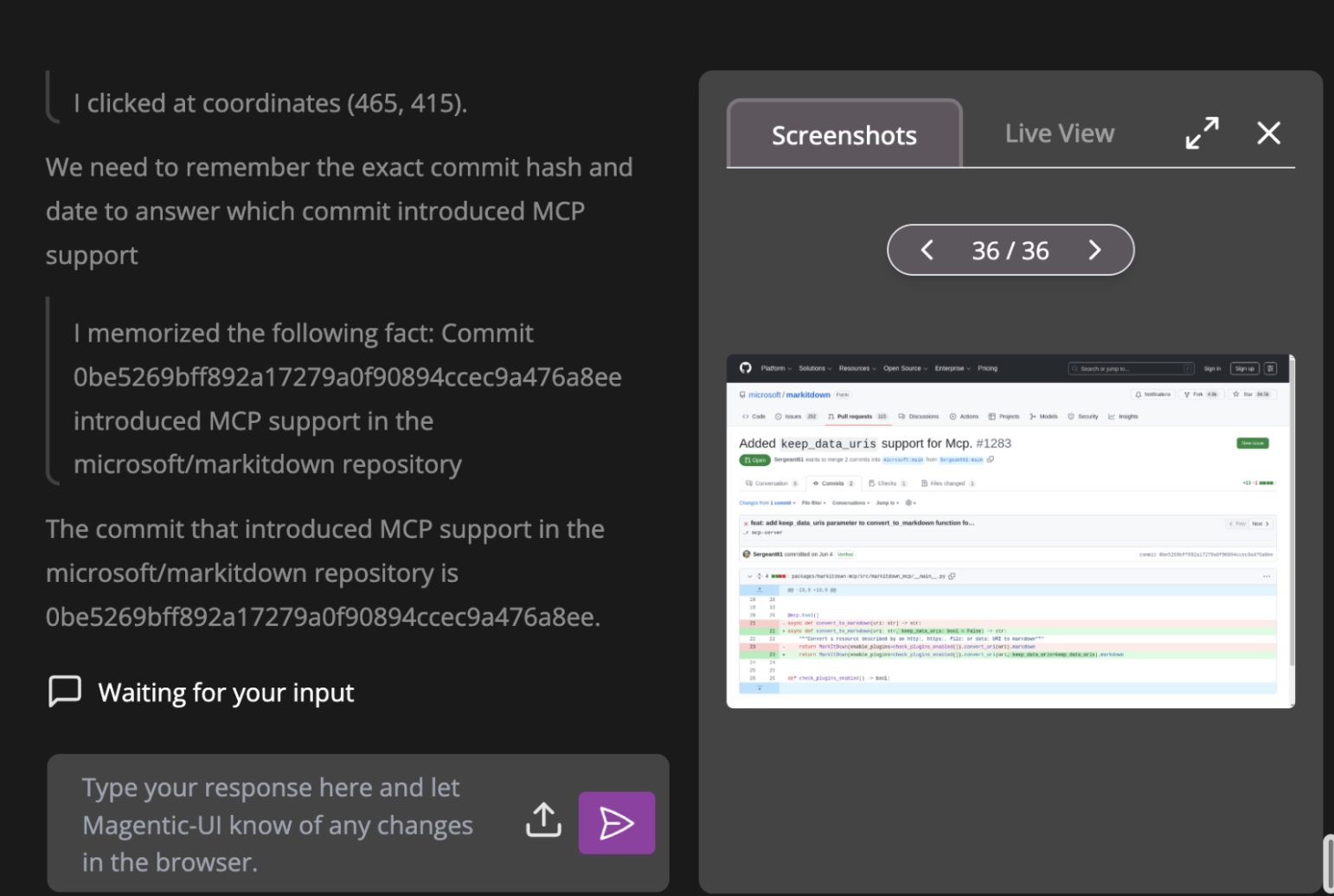Close the screenshots side panel
This screenshot has width=1334, height=896.
(1268, 133)
